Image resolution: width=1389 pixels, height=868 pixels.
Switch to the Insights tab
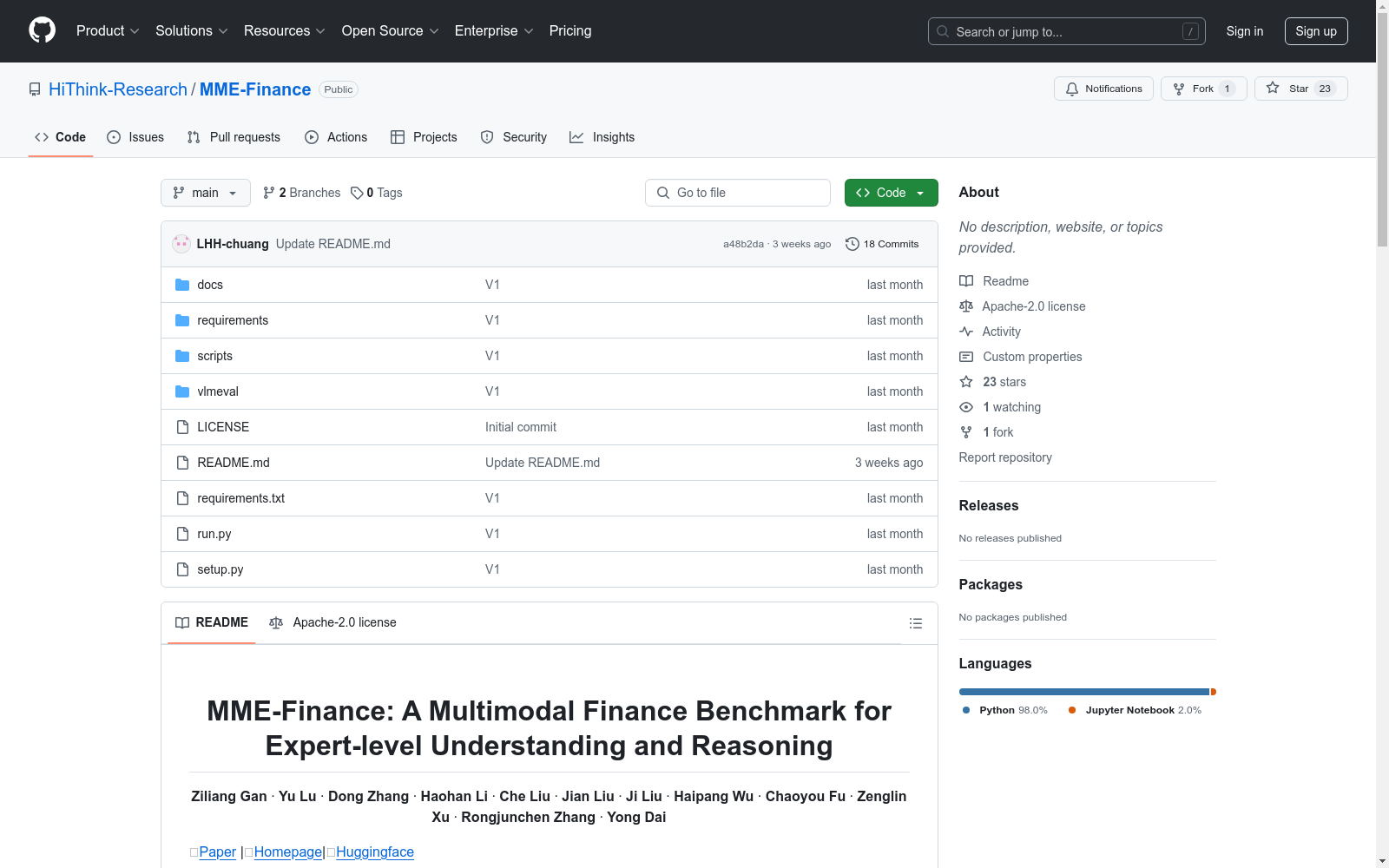coord(602,137)
